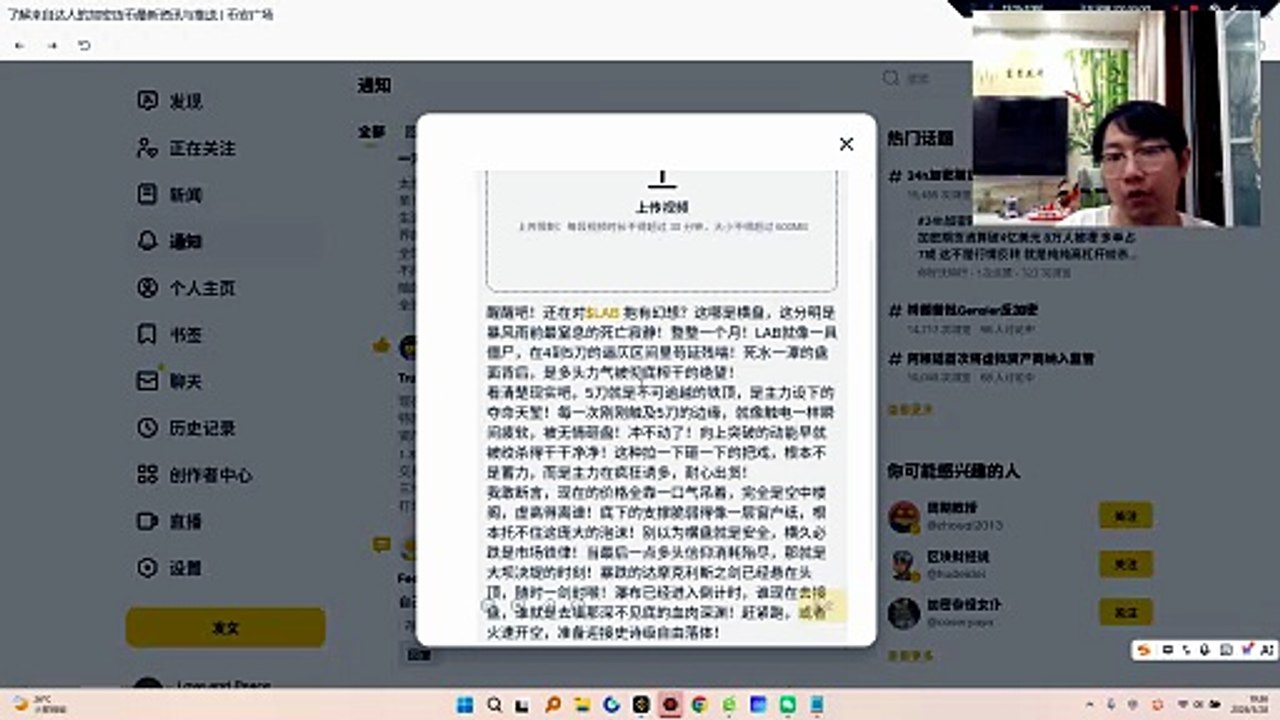Click the browser forward arrow
Screen dimensions: 1280x720
point(52,46)
